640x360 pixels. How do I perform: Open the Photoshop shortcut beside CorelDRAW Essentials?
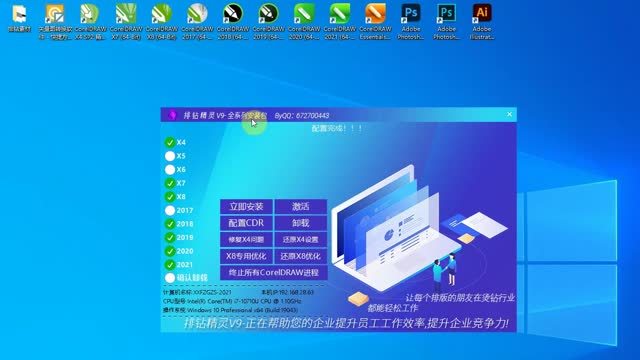[411, 22]
